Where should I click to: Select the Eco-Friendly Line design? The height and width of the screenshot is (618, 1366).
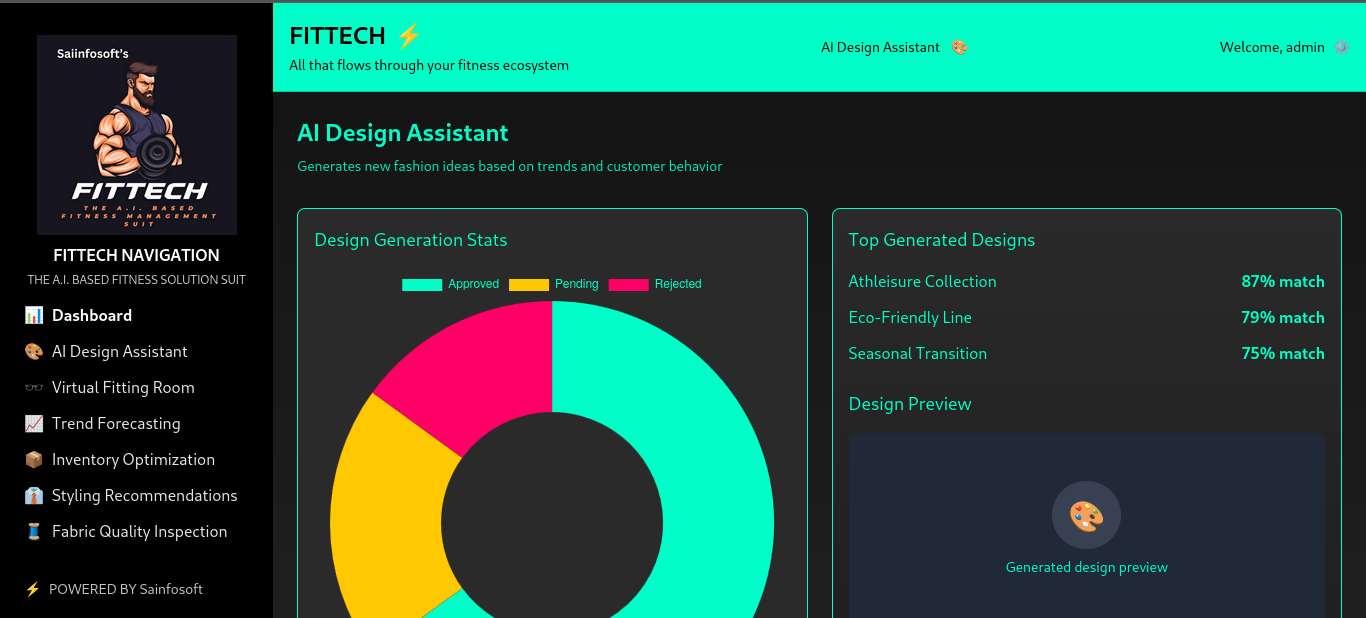point(910,318)
